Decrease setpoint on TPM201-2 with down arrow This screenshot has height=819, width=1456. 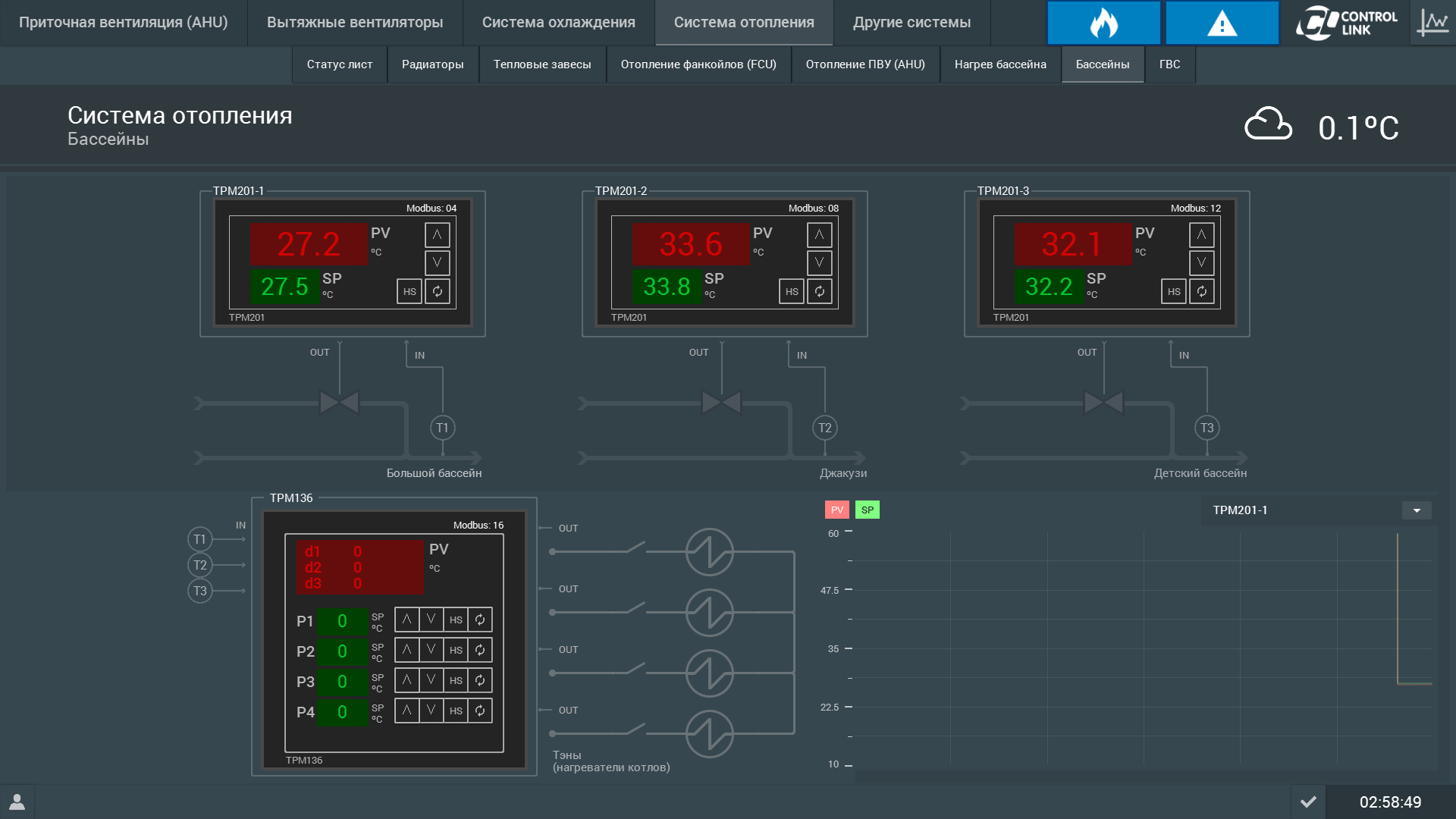tap(820, 262)
